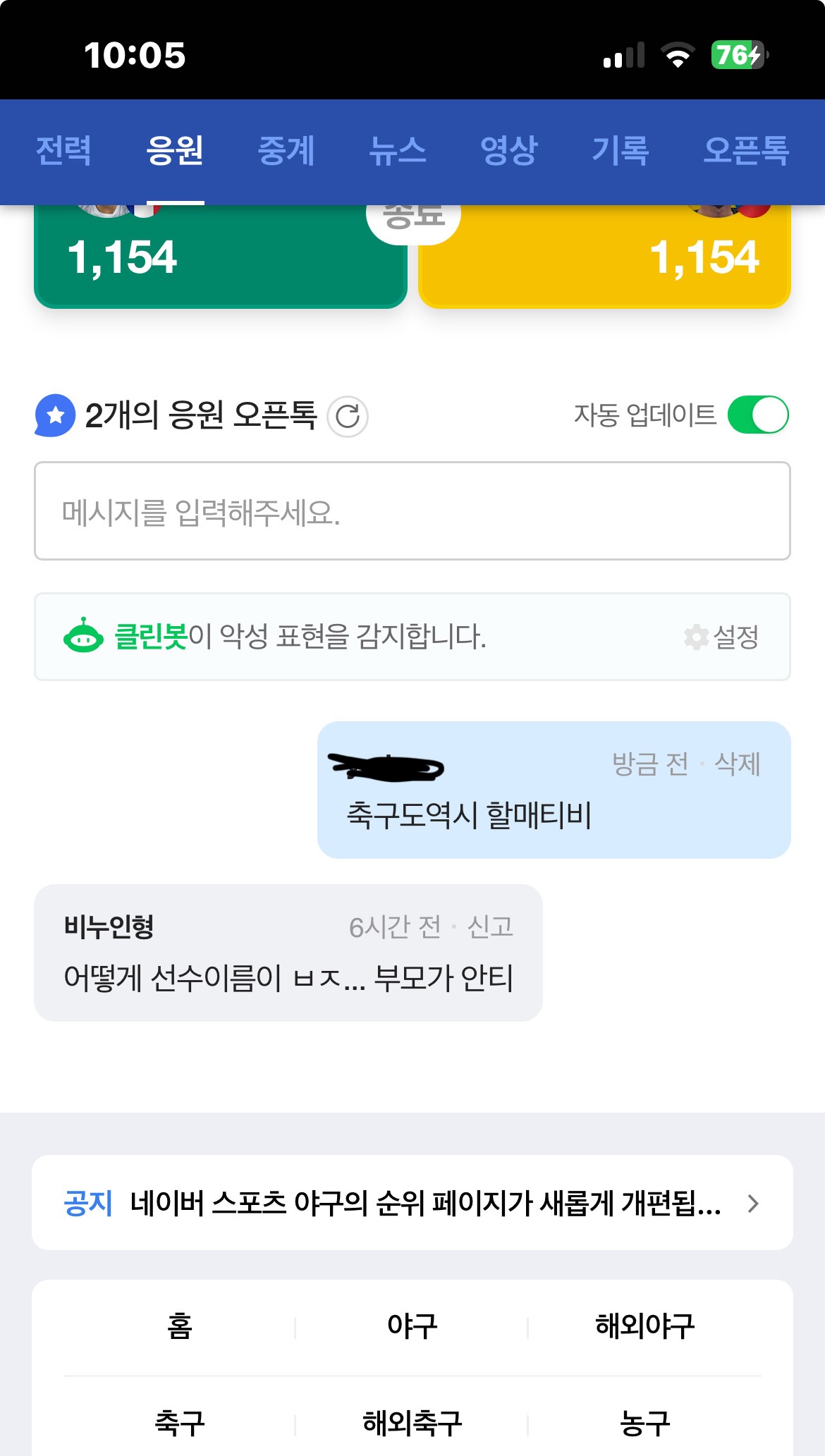Open the 중계 tab
Viewport: 825px width, 1456px height.
coord(286,150)
